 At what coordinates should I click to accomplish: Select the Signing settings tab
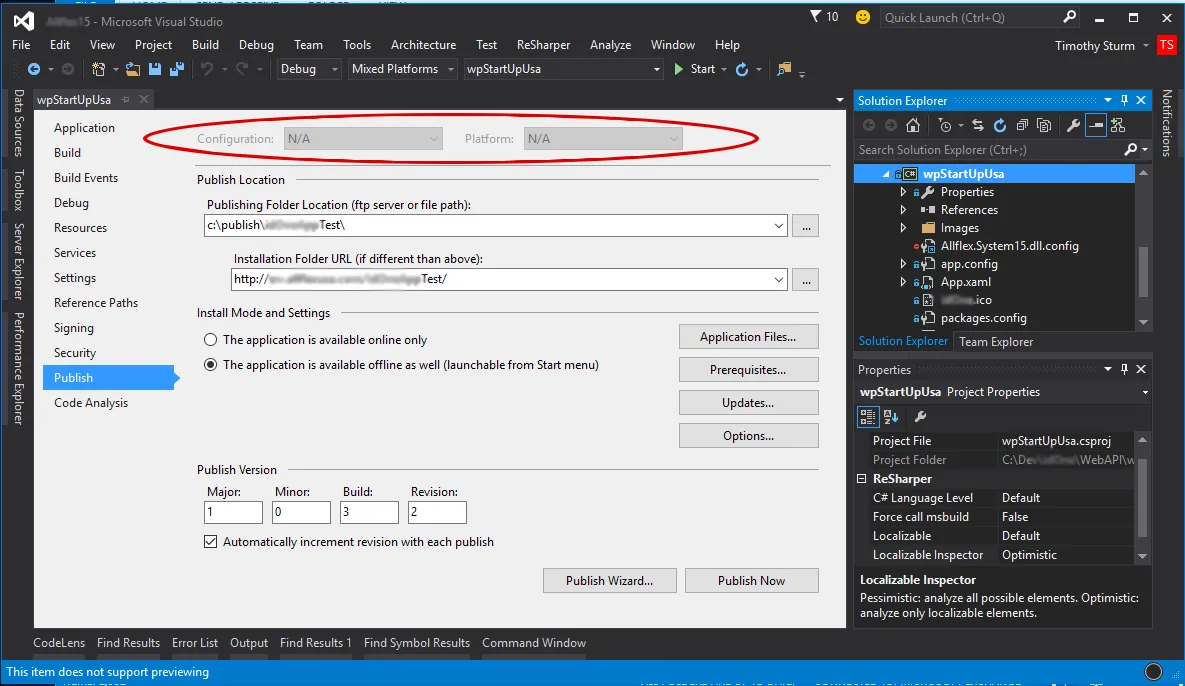point(73,328)
